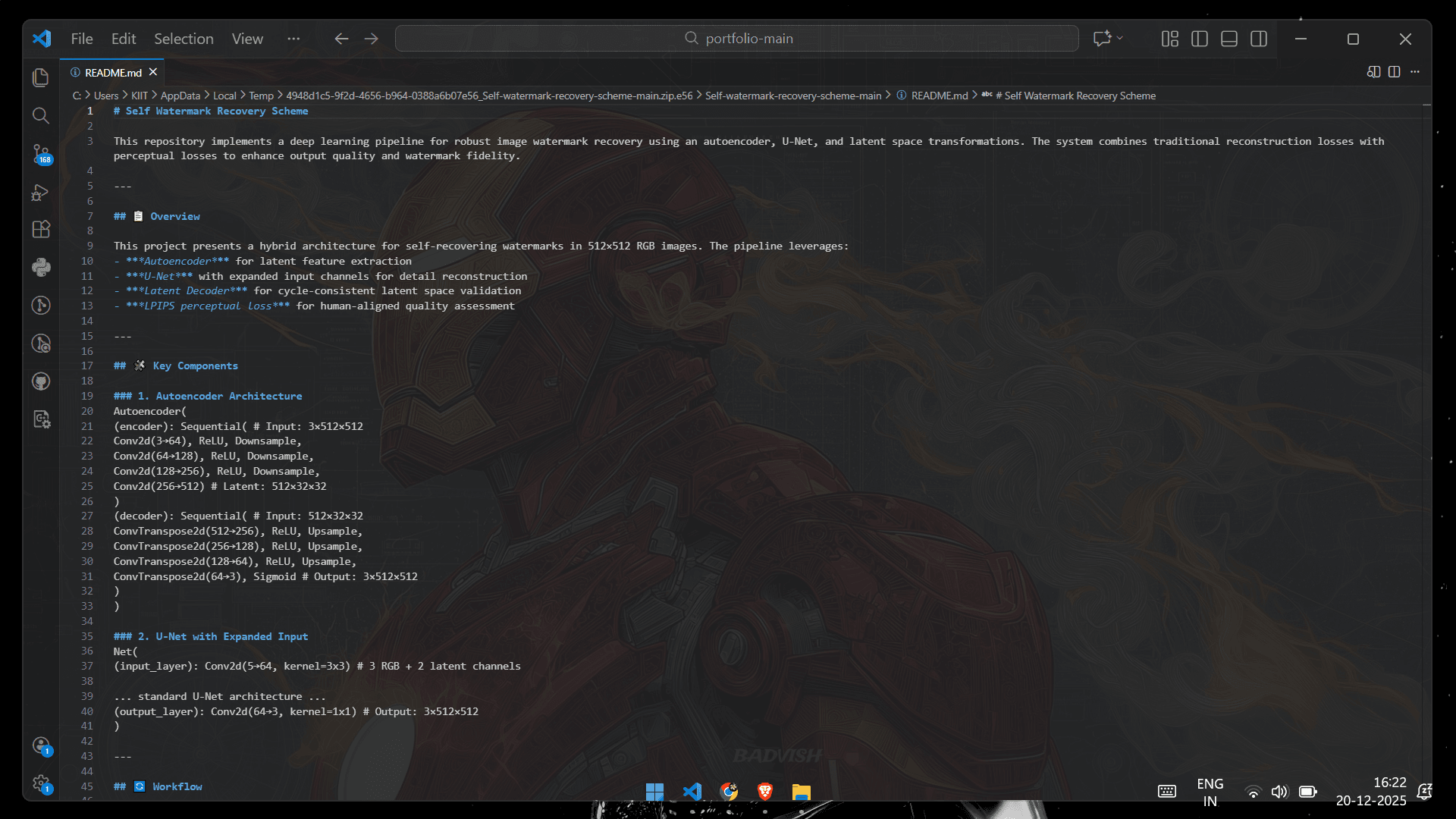Open the Explorer view in activity bar

click(41, 77)
